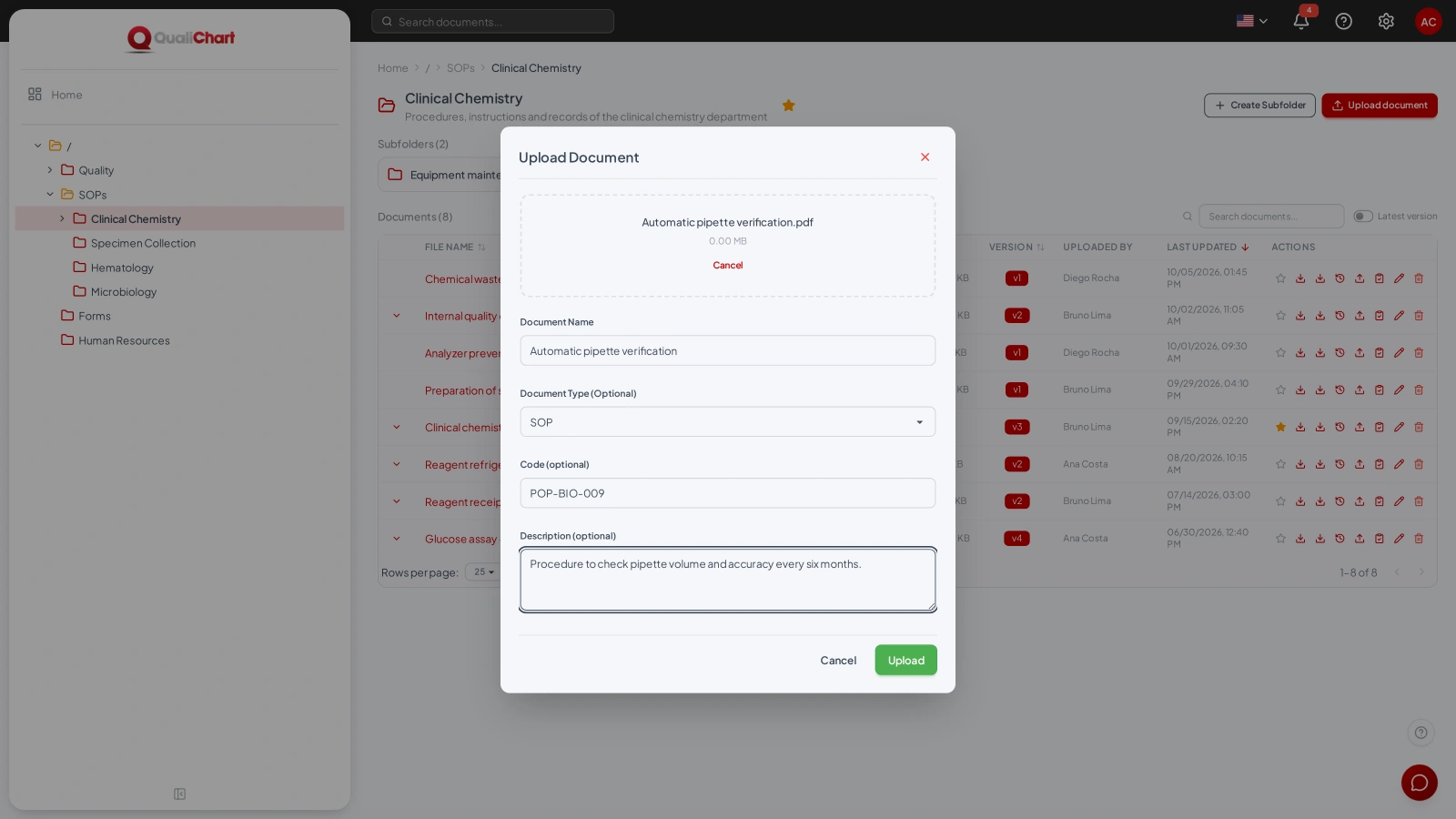Open Human Resources folder in sidebar
Viewport: 1456px width, 819px height.
[124, 340]
